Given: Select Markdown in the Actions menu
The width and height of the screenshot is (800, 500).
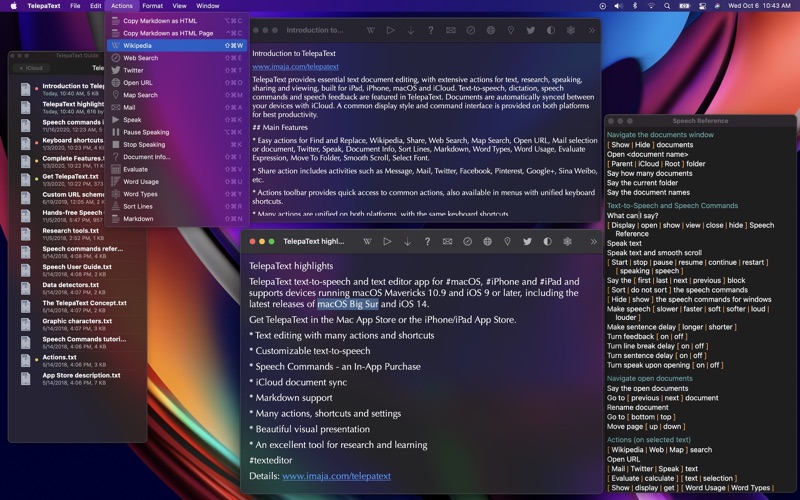Looking at the screenshot, I should coord(177,219).
